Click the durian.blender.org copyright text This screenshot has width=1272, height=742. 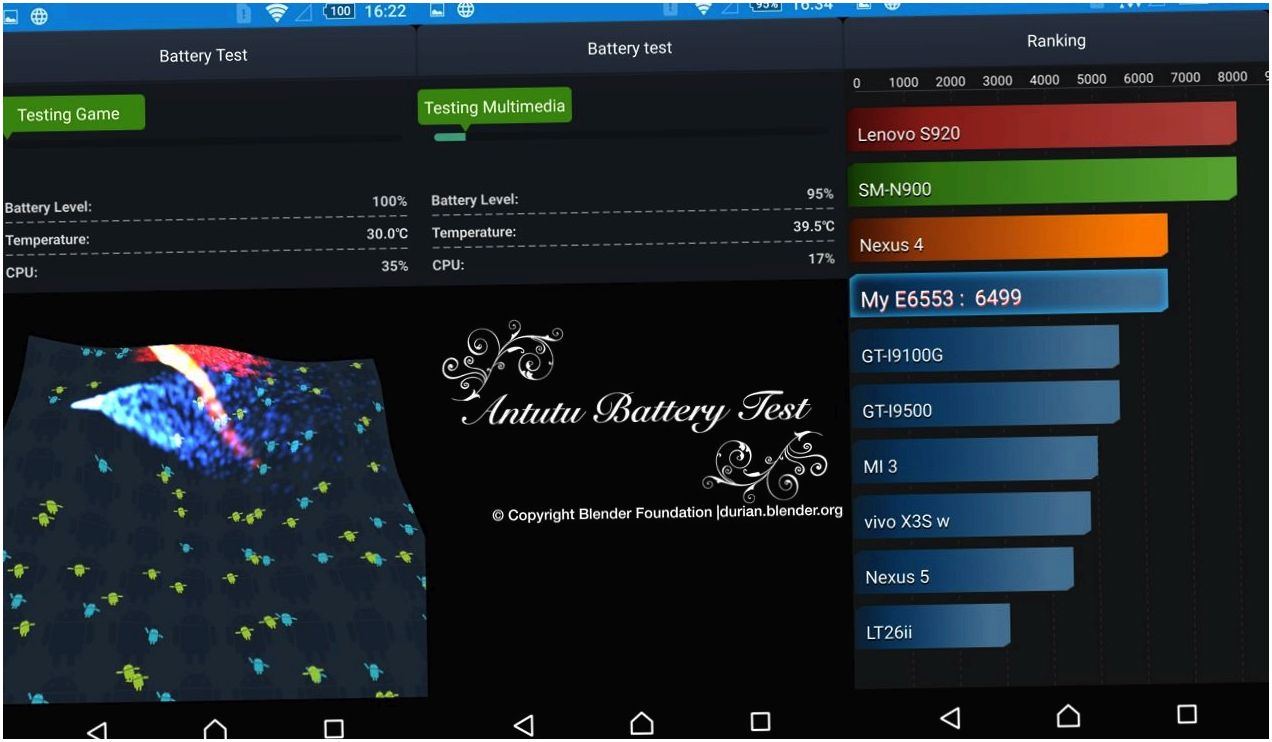click(667, 513)
